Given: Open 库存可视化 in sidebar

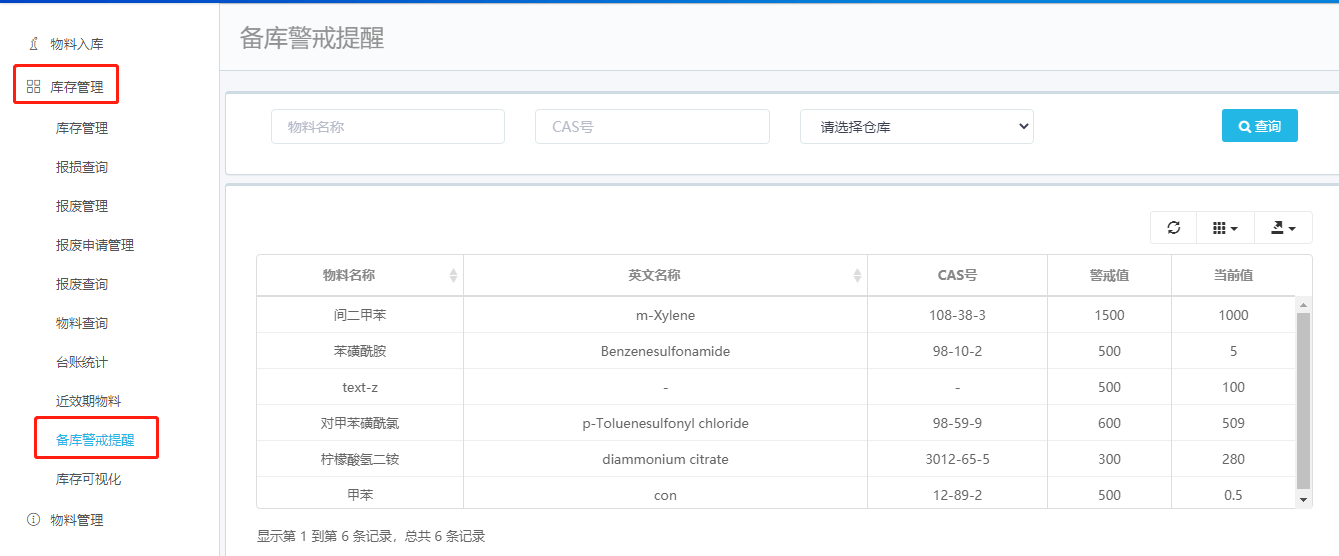Looking at the screenshot, I should point(88,479).
